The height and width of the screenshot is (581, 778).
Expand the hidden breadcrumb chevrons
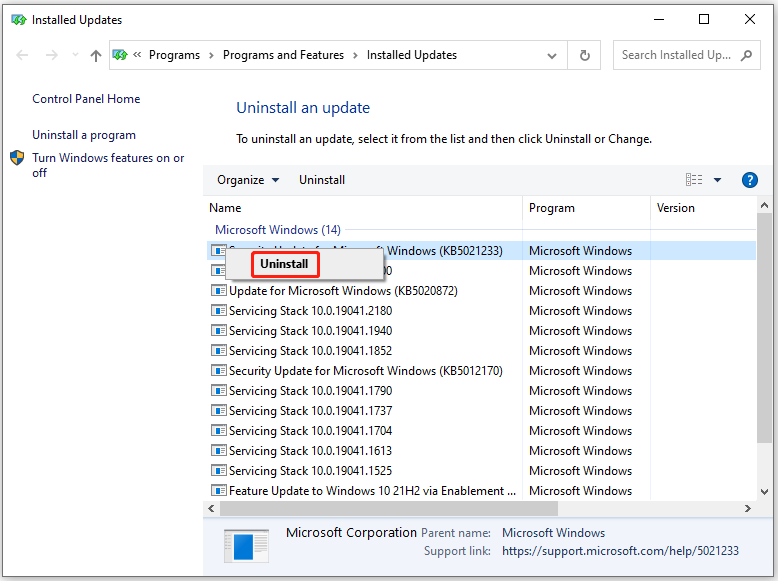(x=137, y=55)
